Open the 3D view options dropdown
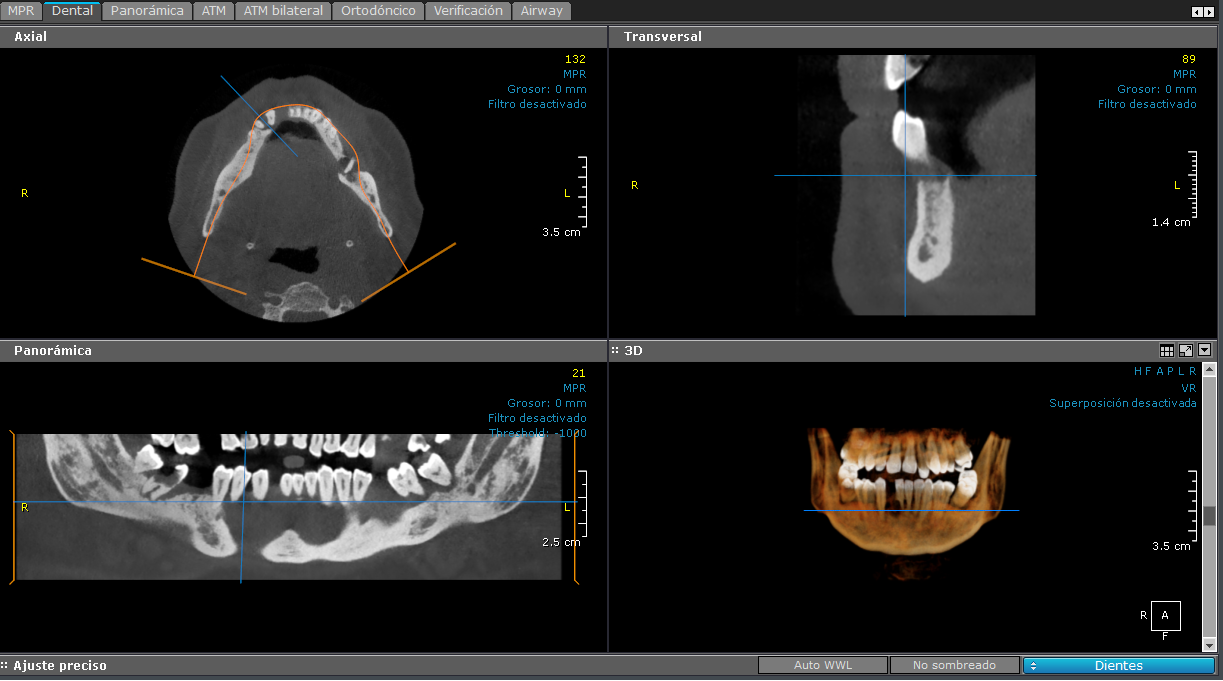The height and width of the screenshot is (681, 1223). click(1205, 350)
